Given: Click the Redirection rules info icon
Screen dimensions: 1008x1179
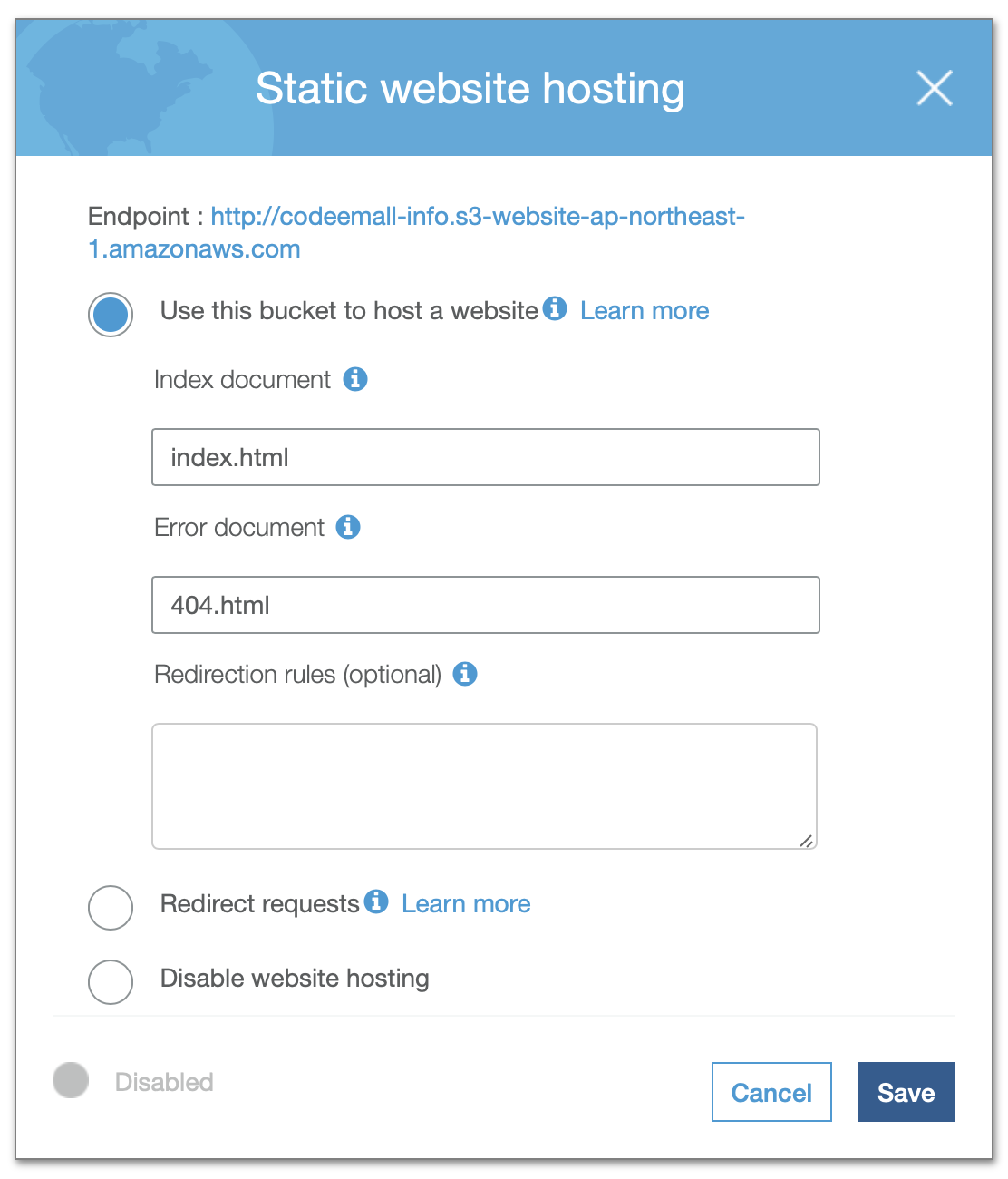Looking at the screenshot, I should [x=465, y=674].
